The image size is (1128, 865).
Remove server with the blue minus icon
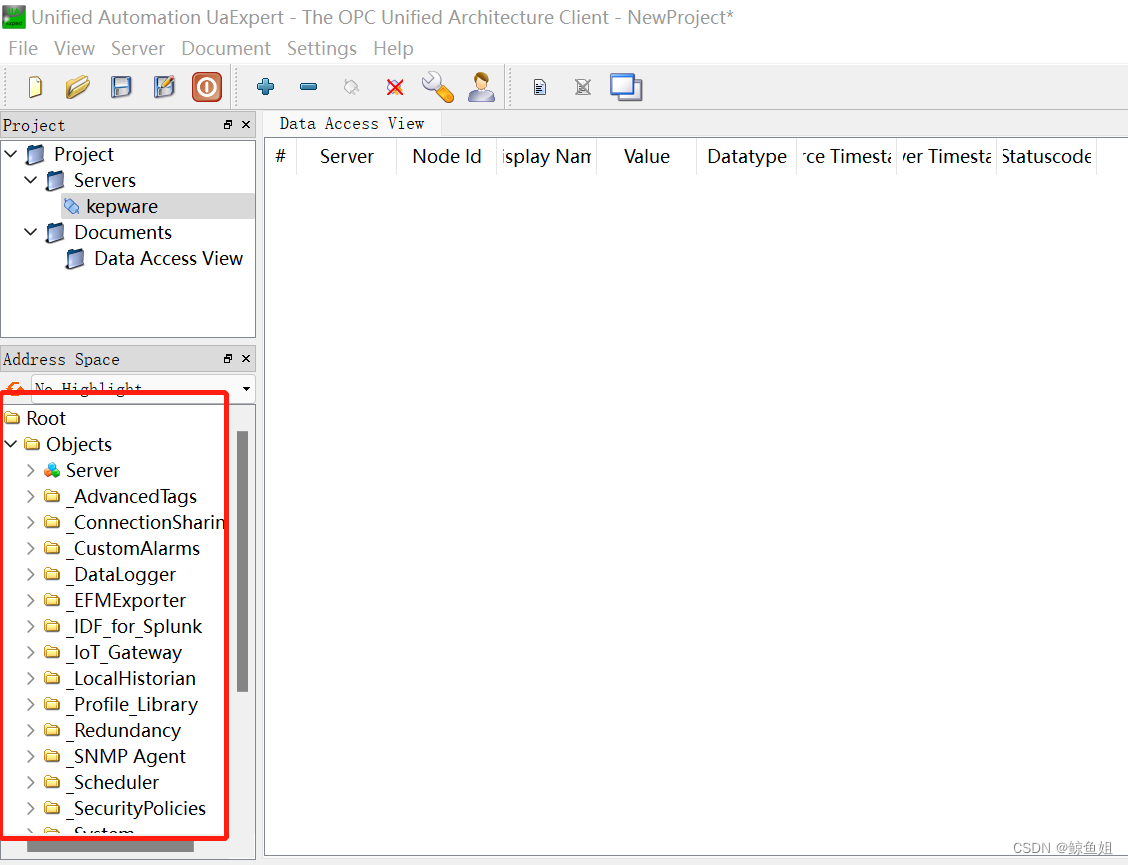tap(309, 87)
